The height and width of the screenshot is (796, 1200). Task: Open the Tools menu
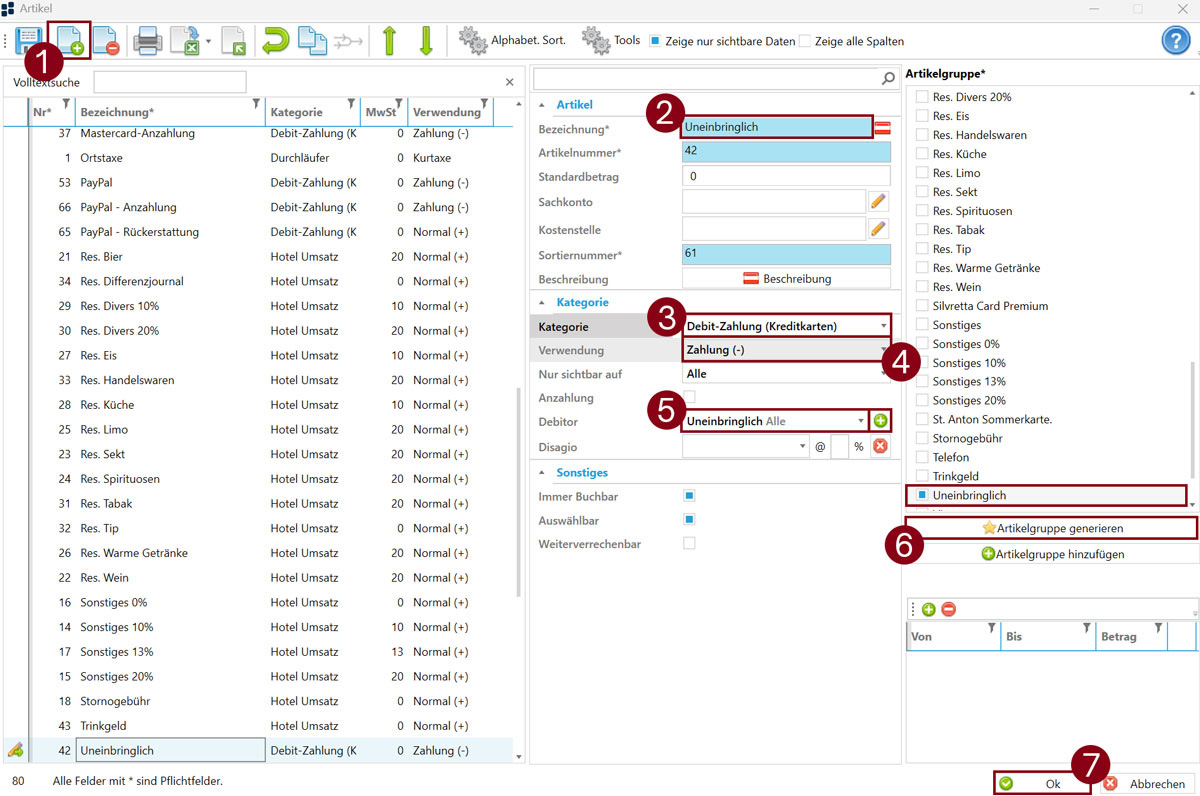(x=611, y=41)
